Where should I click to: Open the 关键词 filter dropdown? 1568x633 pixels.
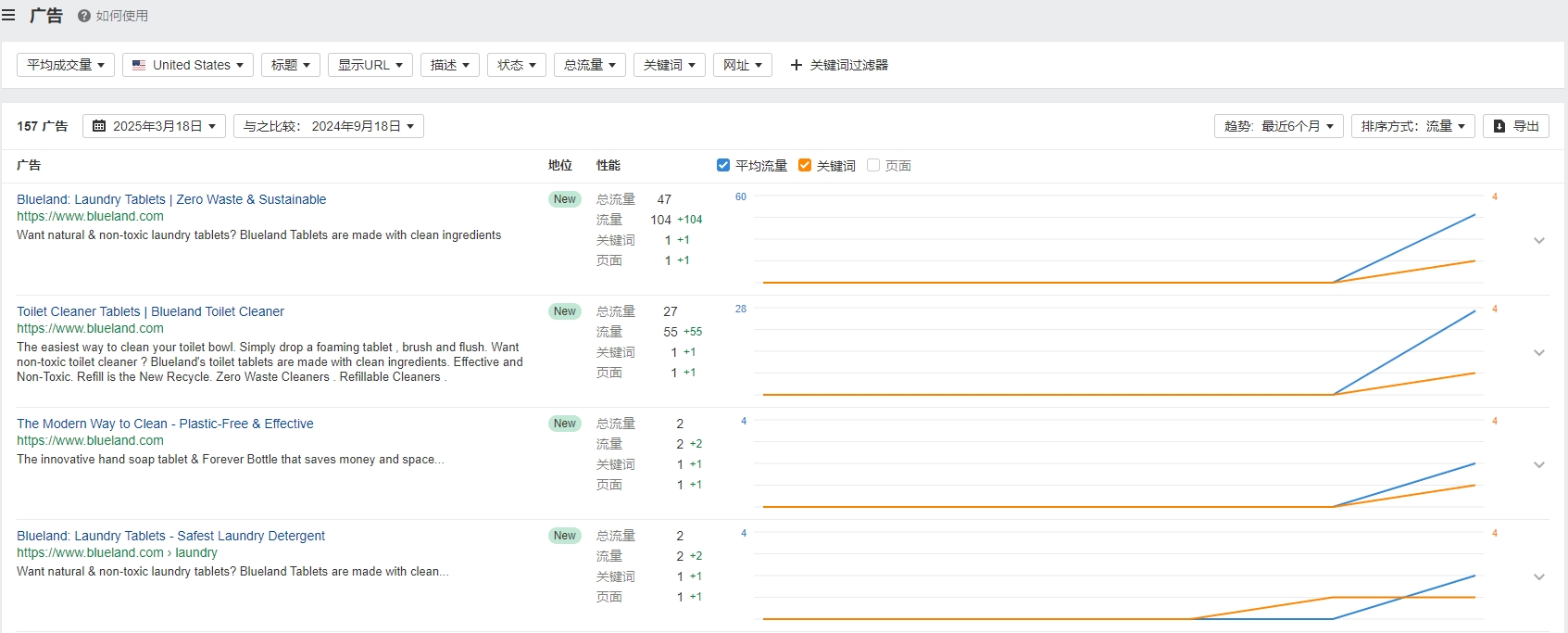[670, 65]
